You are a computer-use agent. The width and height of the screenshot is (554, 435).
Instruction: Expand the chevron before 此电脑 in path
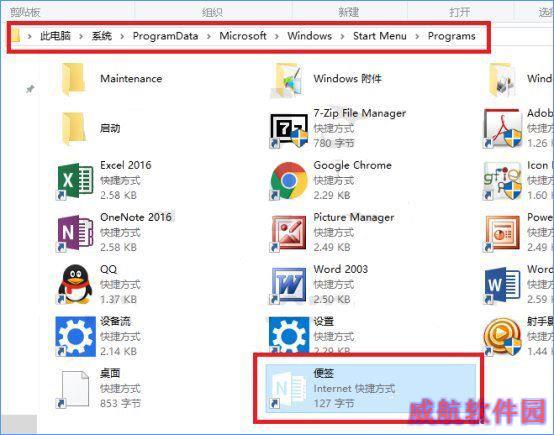coord(30,36)
